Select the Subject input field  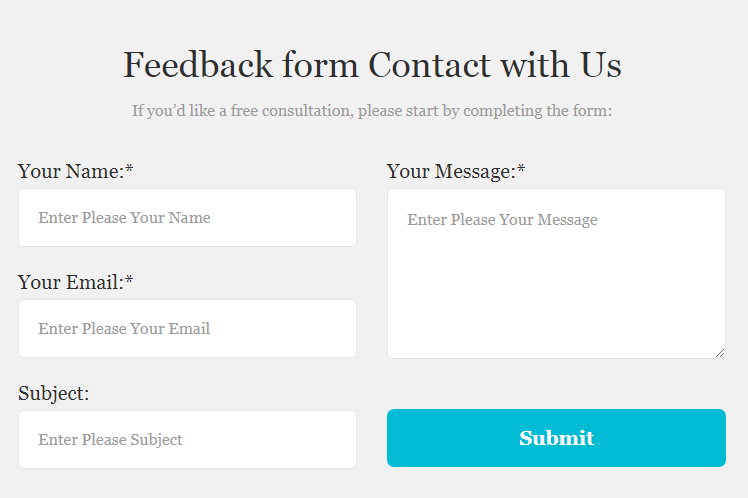[x=187, y=439]
